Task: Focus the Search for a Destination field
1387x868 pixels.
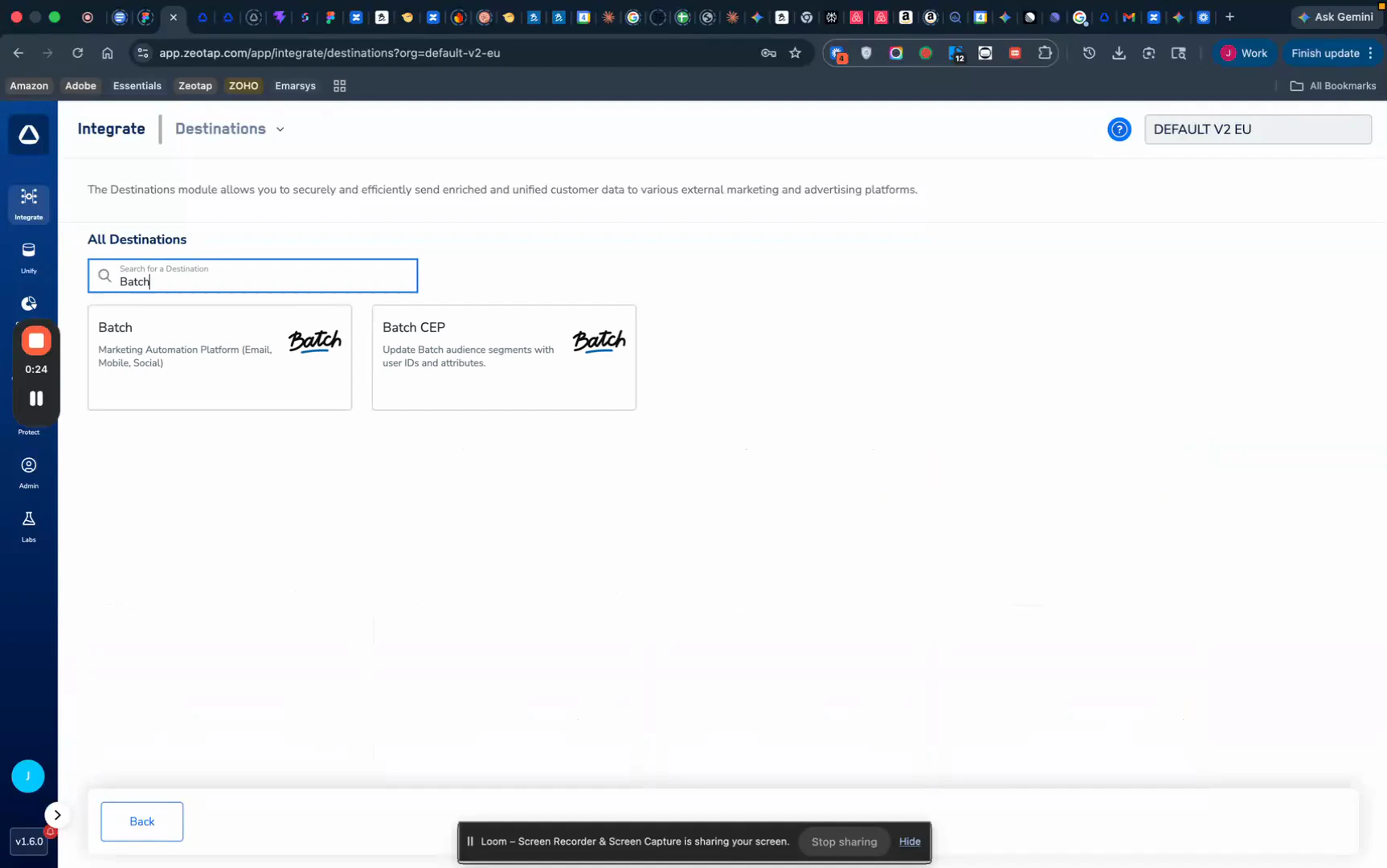Action: click(252, 276)
